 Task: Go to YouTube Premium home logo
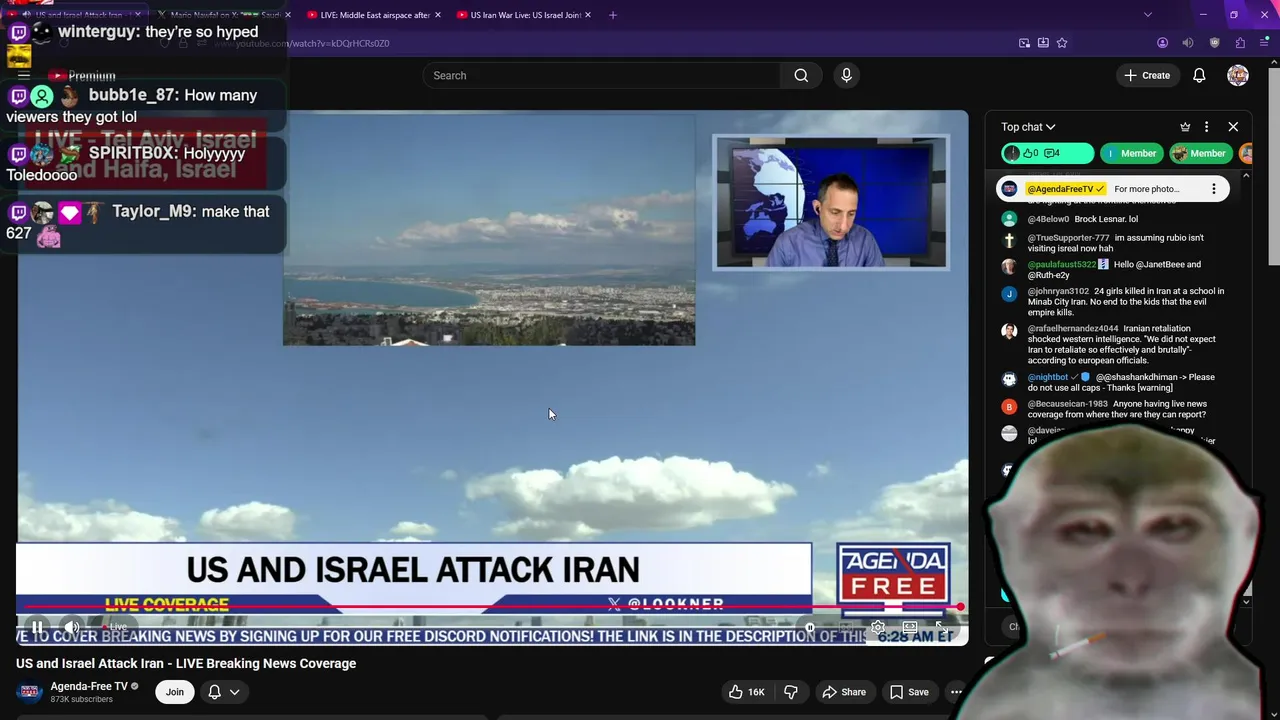pos(82,76)
